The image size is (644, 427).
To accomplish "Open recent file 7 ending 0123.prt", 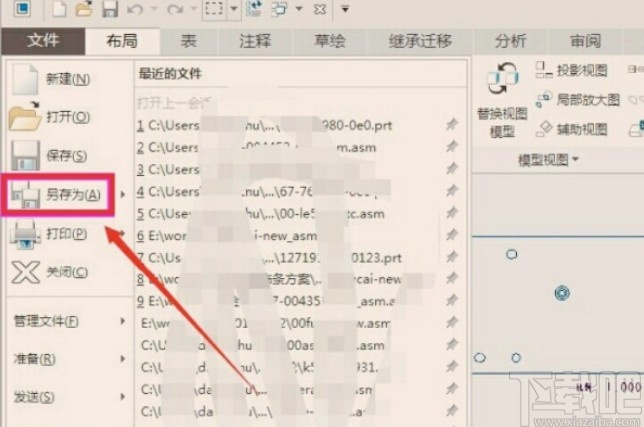I will tap(269, 258).
